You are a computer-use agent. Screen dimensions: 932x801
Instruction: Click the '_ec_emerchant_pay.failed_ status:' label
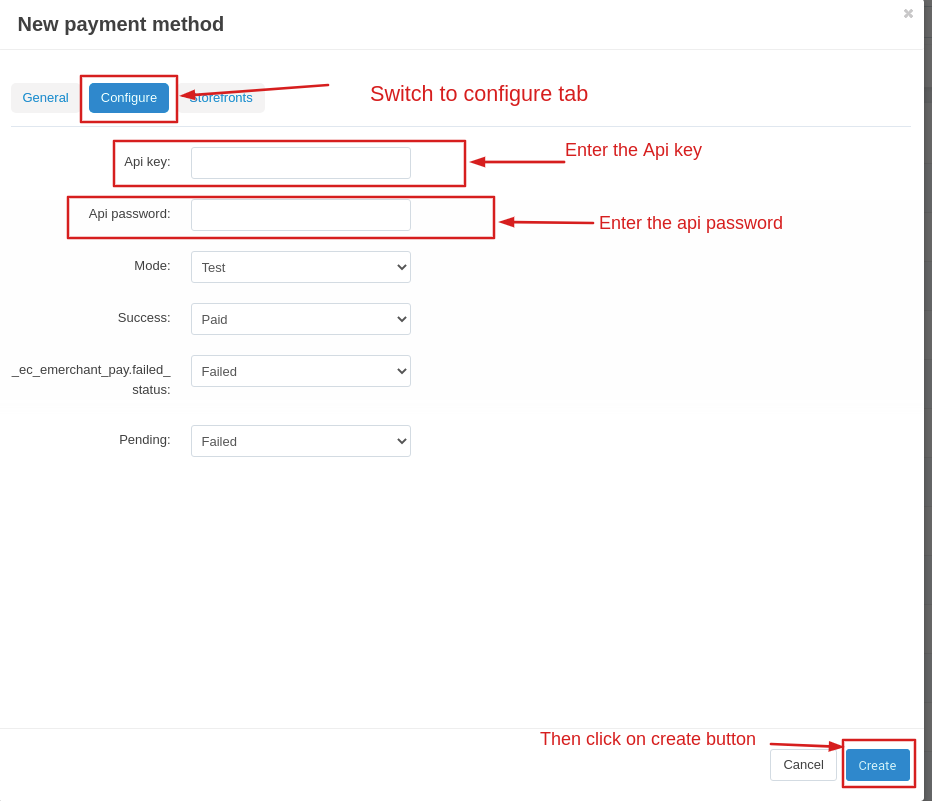tap(91, 380)
